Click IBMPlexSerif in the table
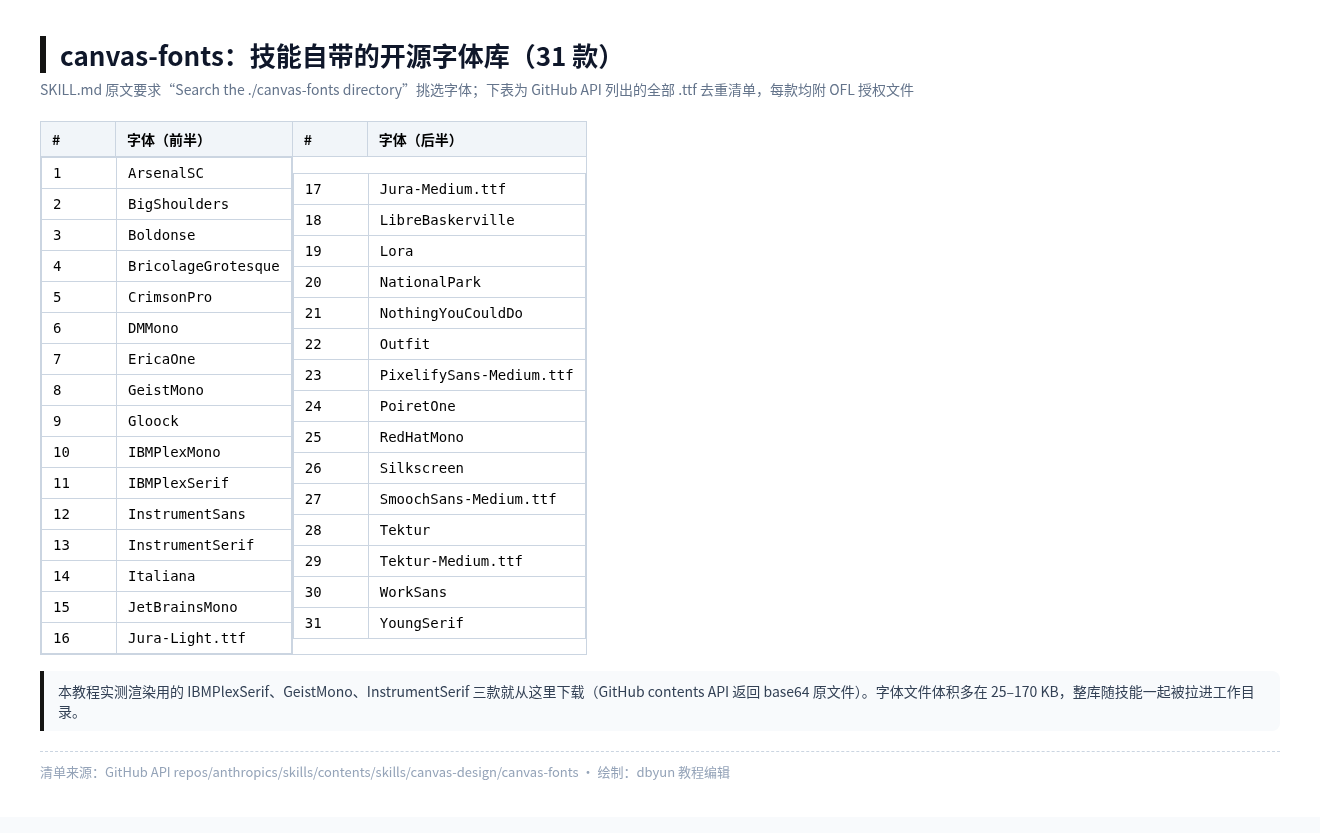The image size is (1320, 833). (x=204, y=483)
